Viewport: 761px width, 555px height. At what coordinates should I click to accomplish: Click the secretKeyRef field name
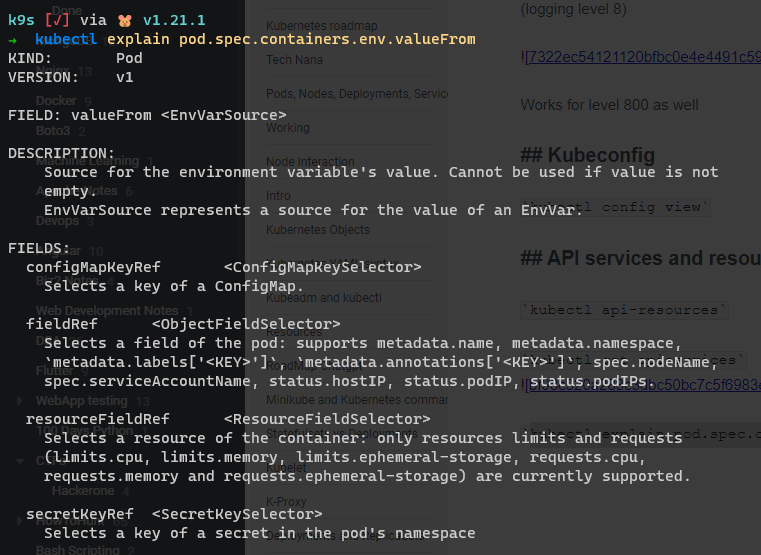point(80,514)
